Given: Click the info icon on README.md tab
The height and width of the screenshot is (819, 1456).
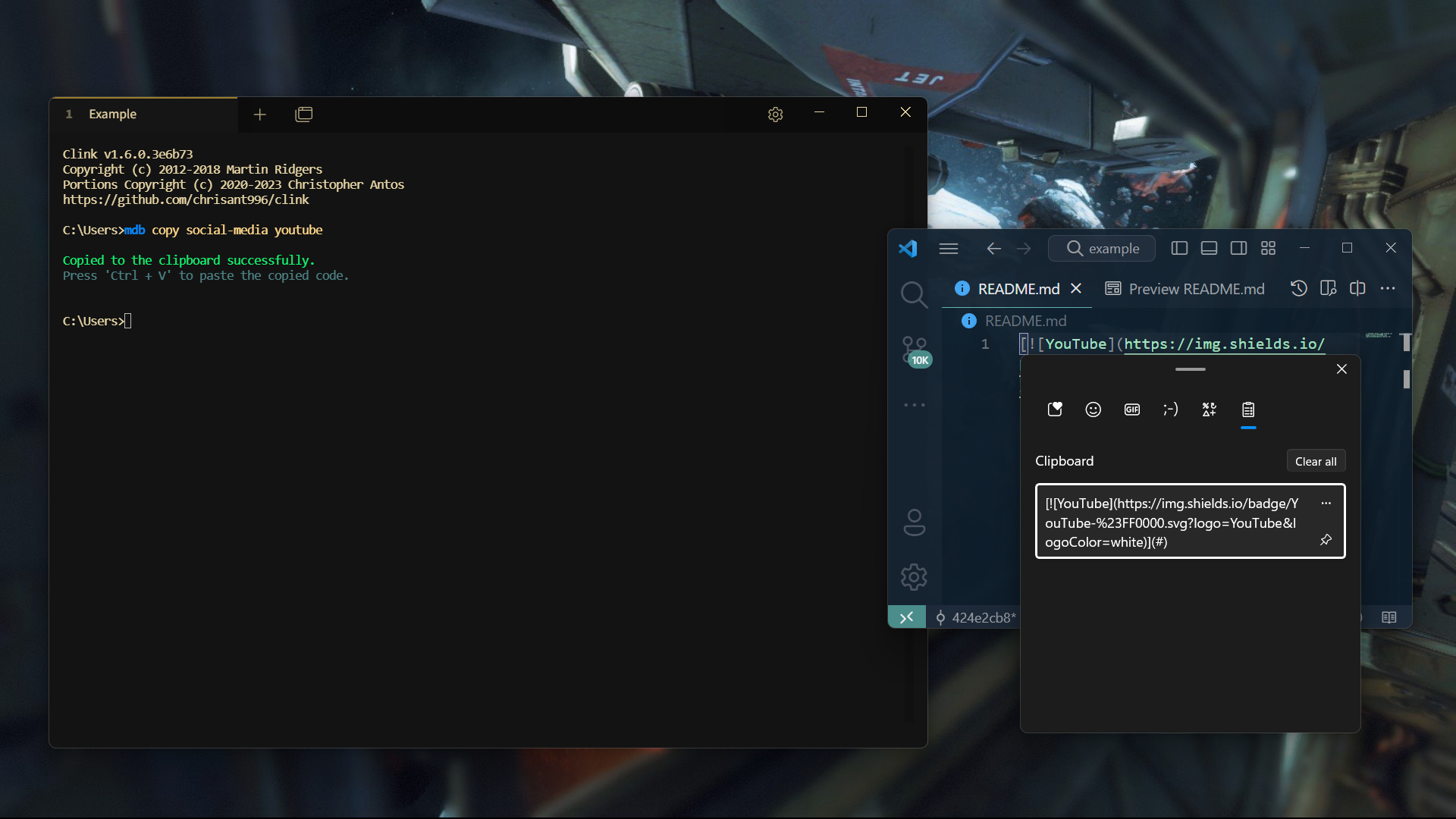Looking at the screenshot, I should [962, 288].
